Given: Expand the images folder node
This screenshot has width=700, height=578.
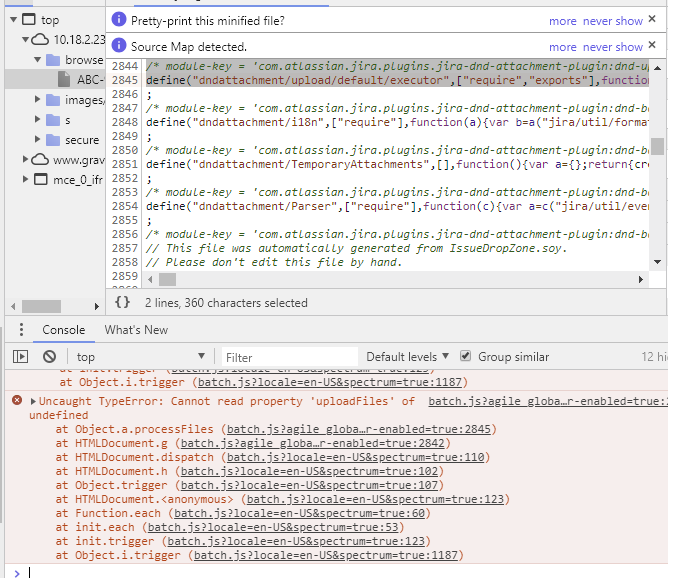Looking at the screenshot, I should (38, 100).
